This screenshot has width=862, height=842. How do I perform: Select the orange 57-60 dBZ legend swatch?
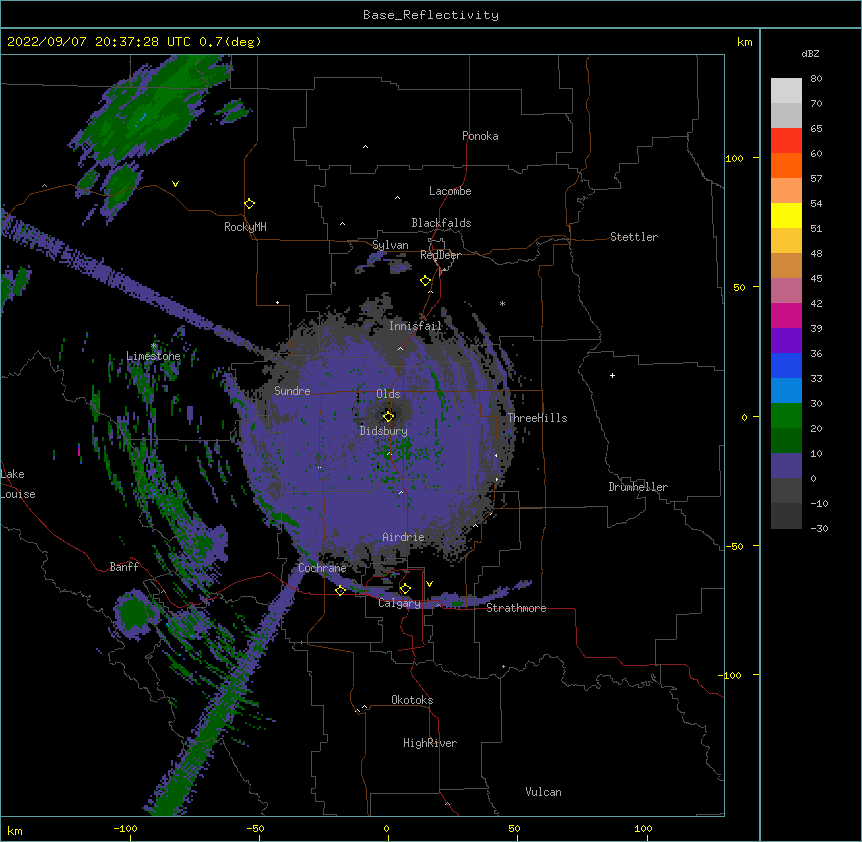point(786,165)
